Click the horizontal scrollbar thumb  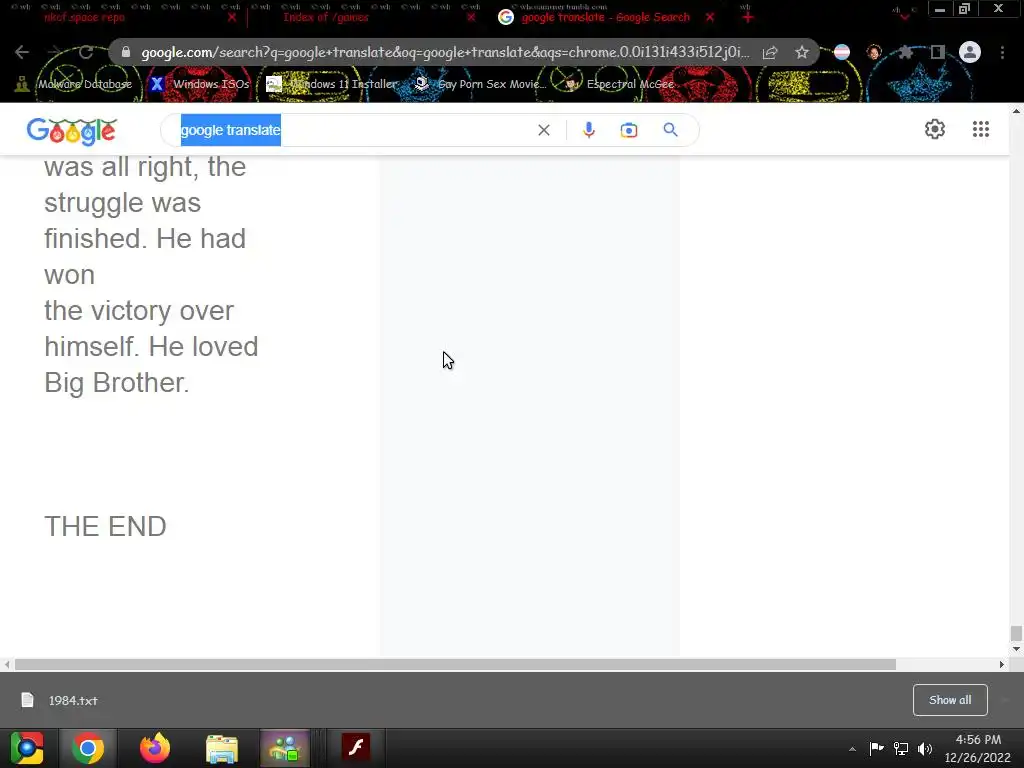coord(455,665)
